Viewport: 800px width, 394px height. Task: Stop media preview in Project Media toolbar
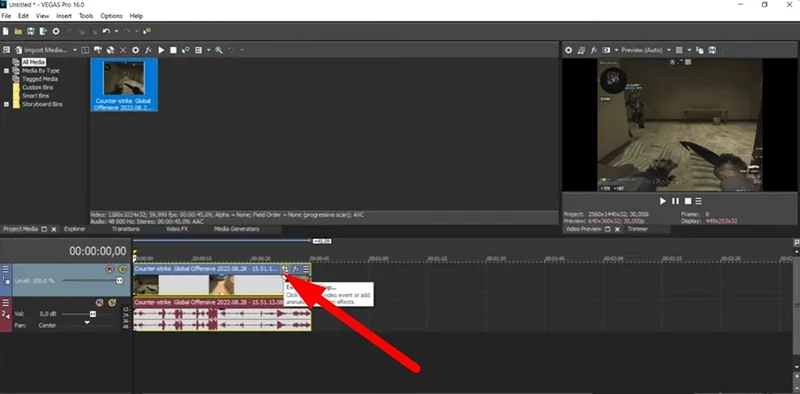tap(173, 50)
